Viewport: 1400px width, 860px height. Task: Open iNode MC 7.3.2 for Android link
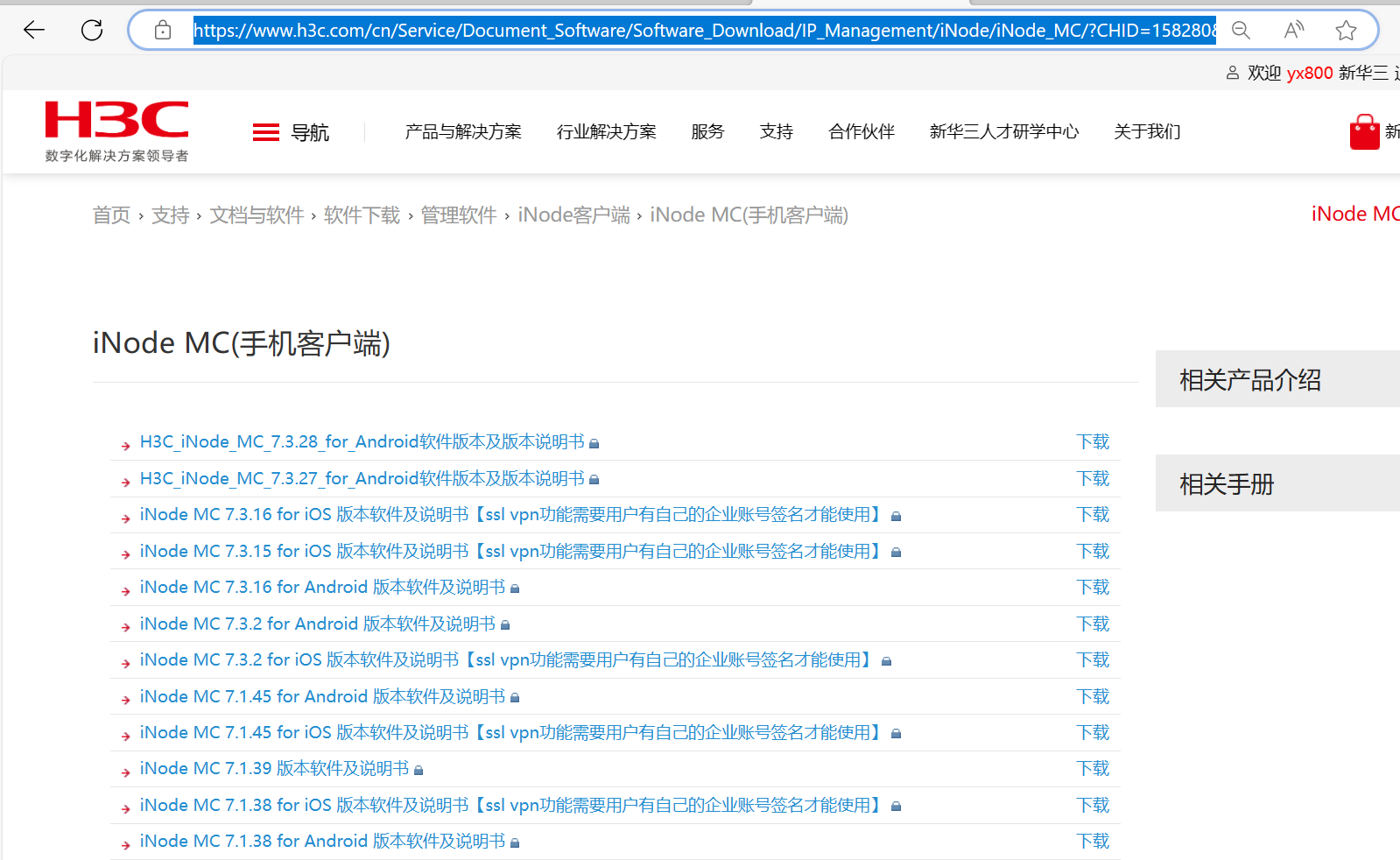318,624
